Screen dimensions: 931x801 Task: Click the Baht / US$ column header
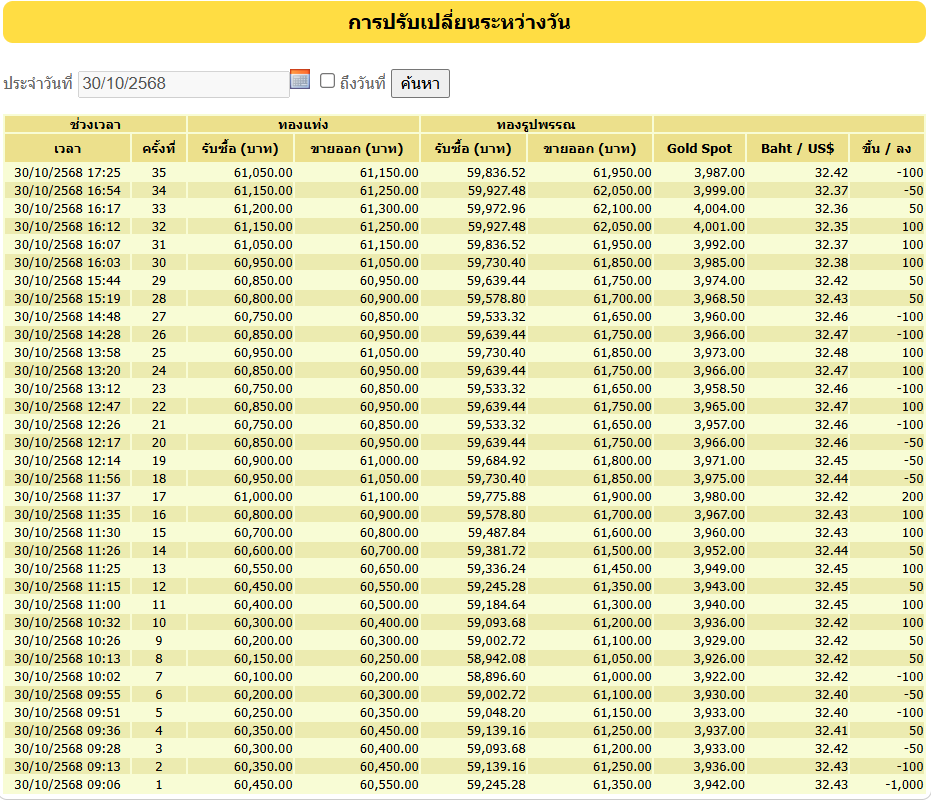pos(797,148)
